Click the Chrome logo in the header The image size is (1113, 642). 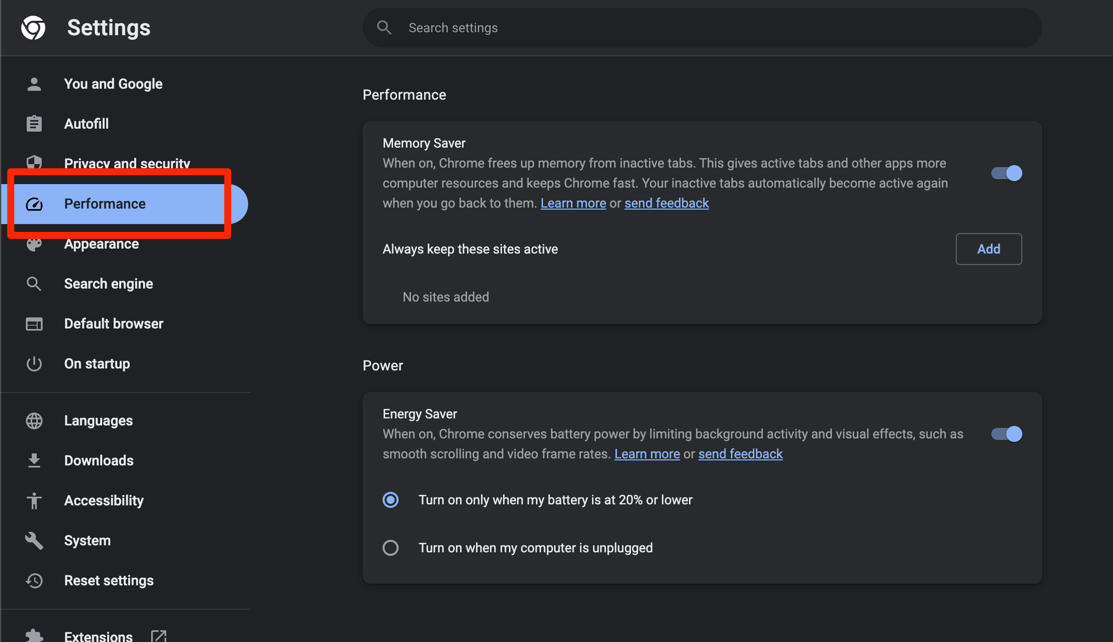point(33,27)
